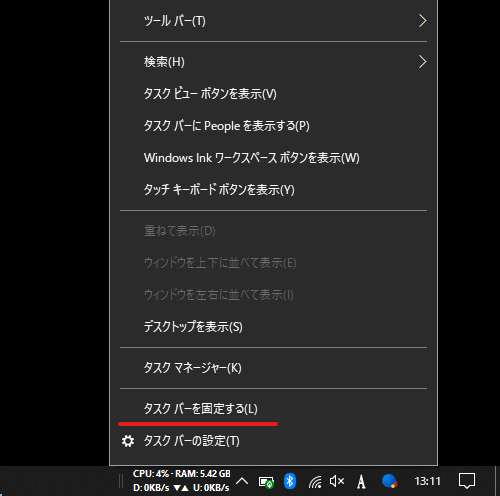Choose デスクトップを表示(S) menu entry
The height and width of the screenshot is (496, 500).
click(273, 327)
